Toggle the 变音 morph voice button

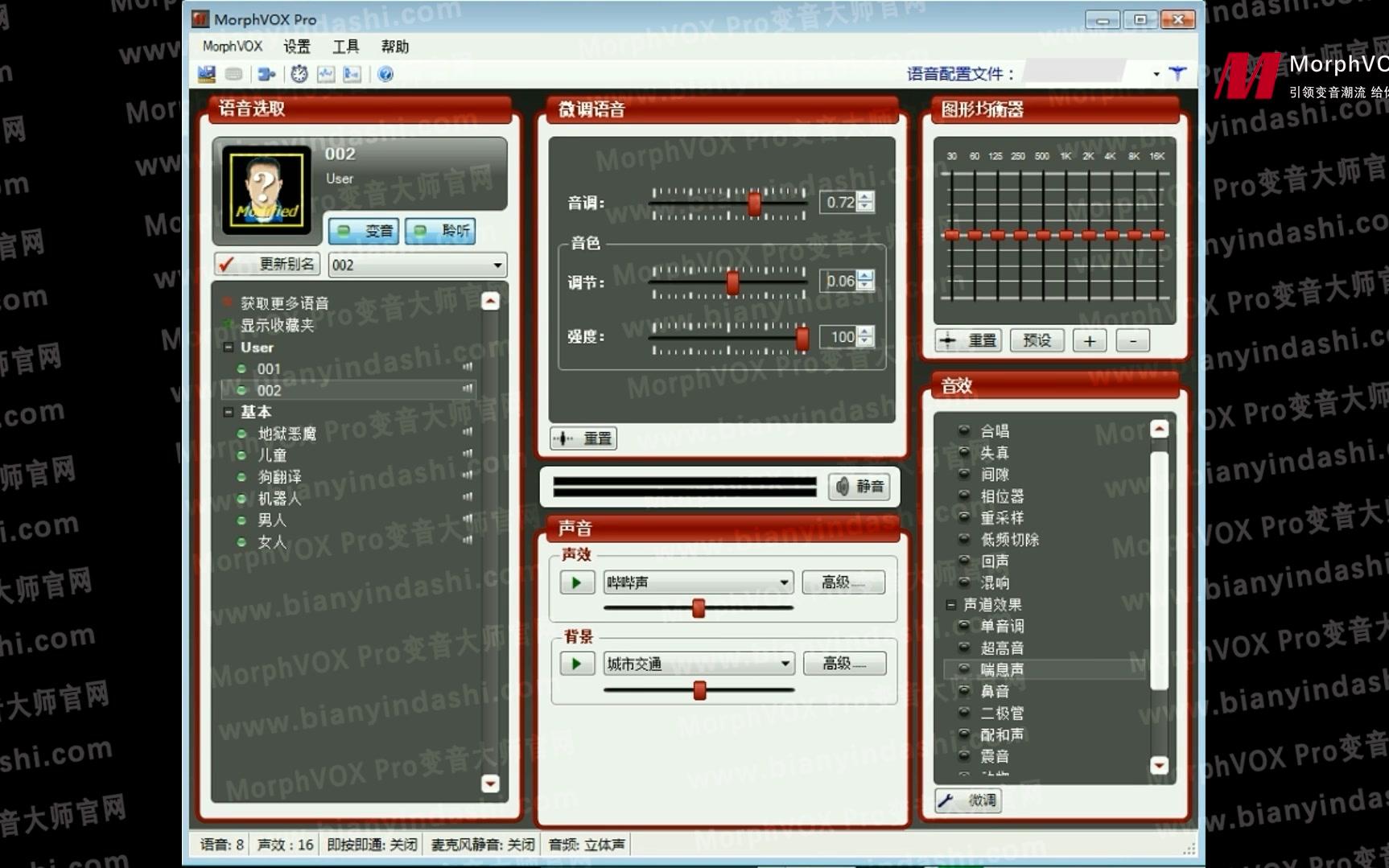coord(364,231)
